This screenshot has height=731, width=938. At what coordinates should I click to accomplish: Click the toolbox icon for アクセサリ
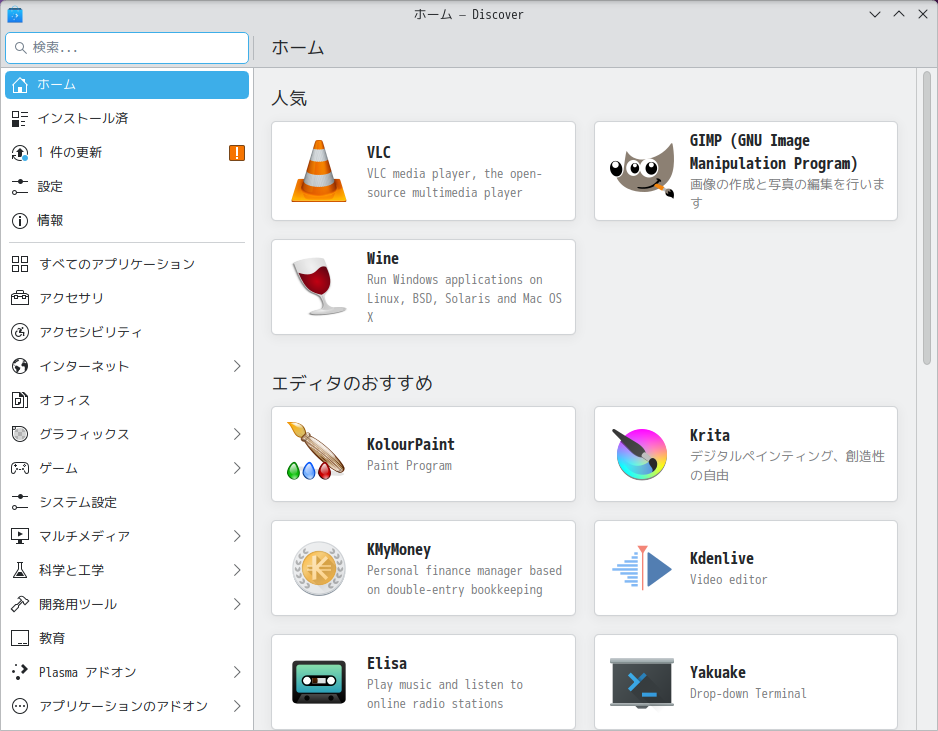20,298
